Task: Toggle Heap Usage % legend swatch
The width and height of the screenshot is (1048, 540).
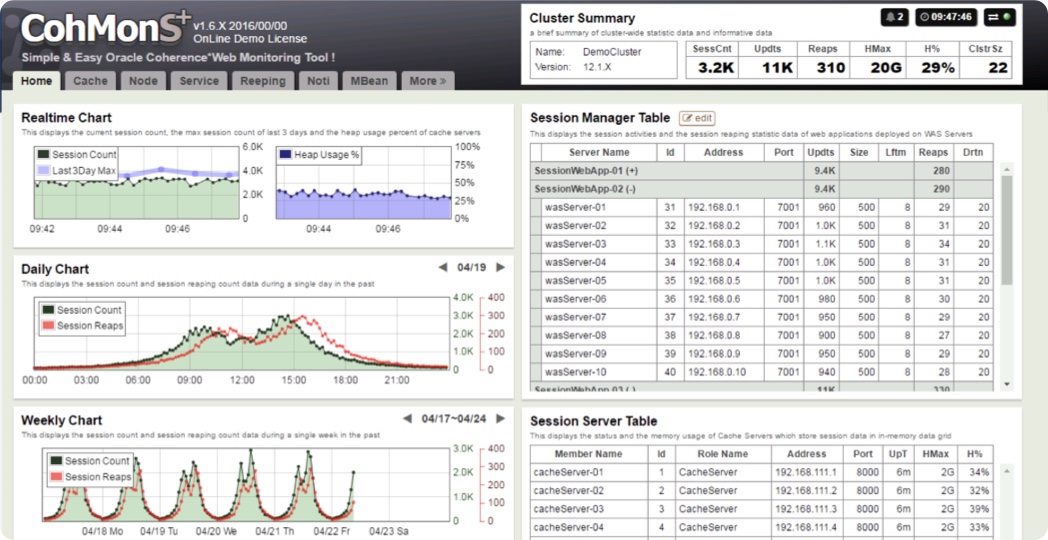Action: (285, 155)
